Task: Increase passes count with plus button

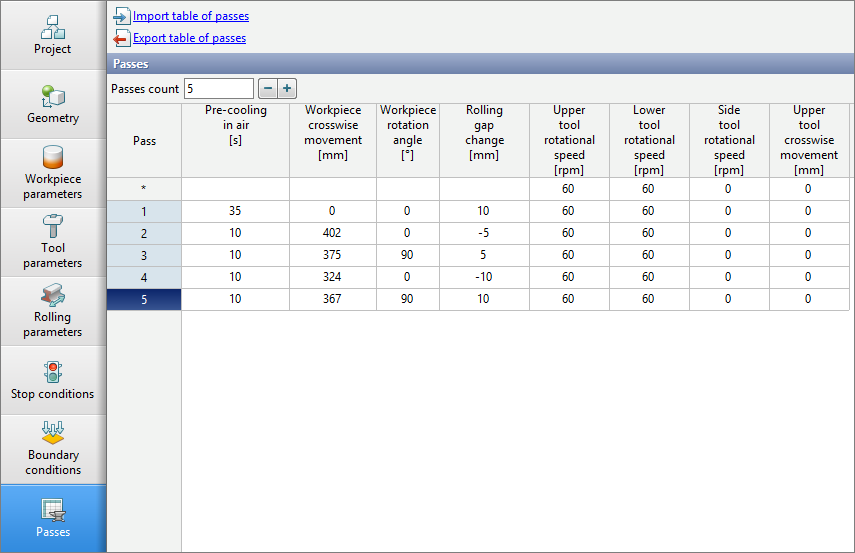Action: point(287,89)
